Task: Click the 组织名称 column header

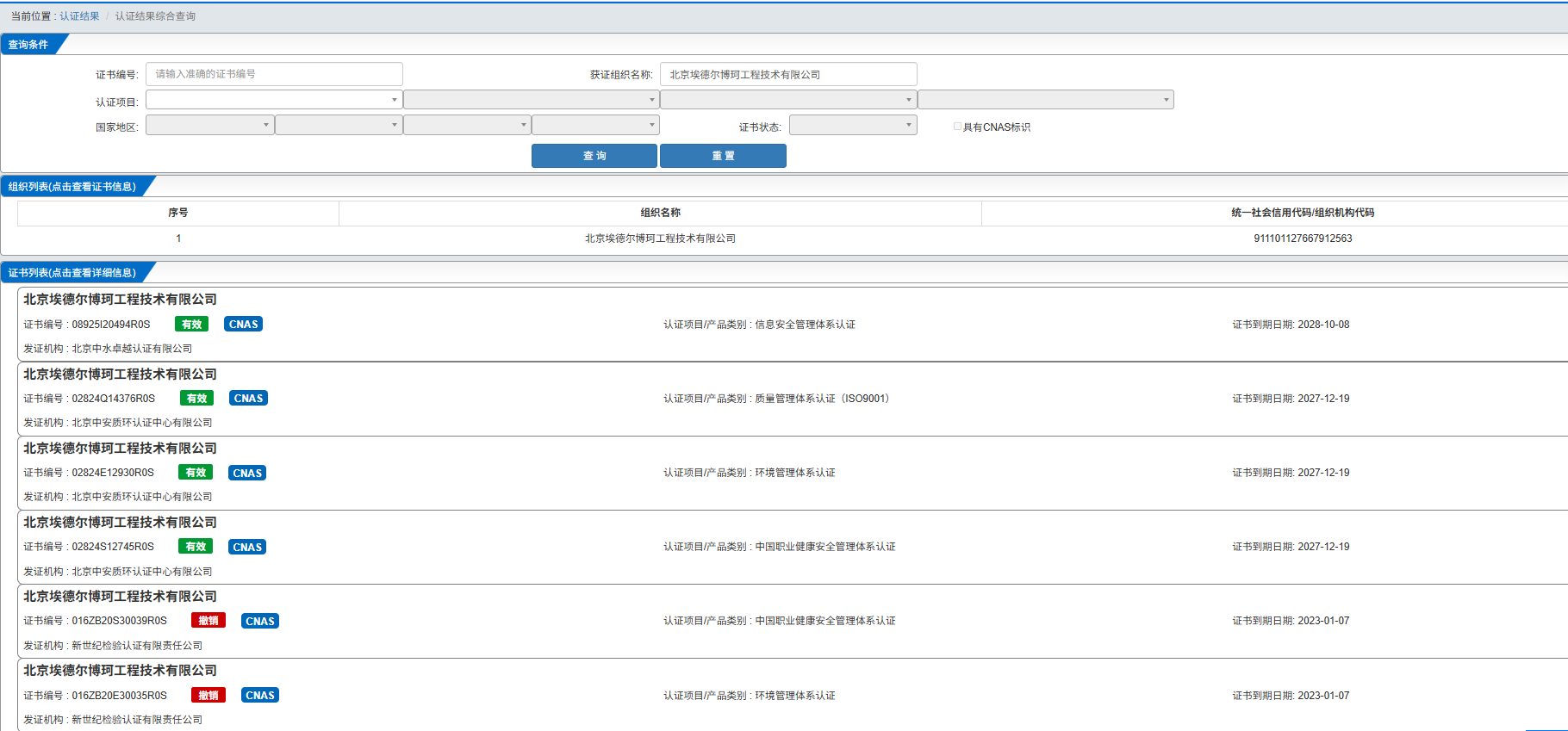Action: click(661, 213)
